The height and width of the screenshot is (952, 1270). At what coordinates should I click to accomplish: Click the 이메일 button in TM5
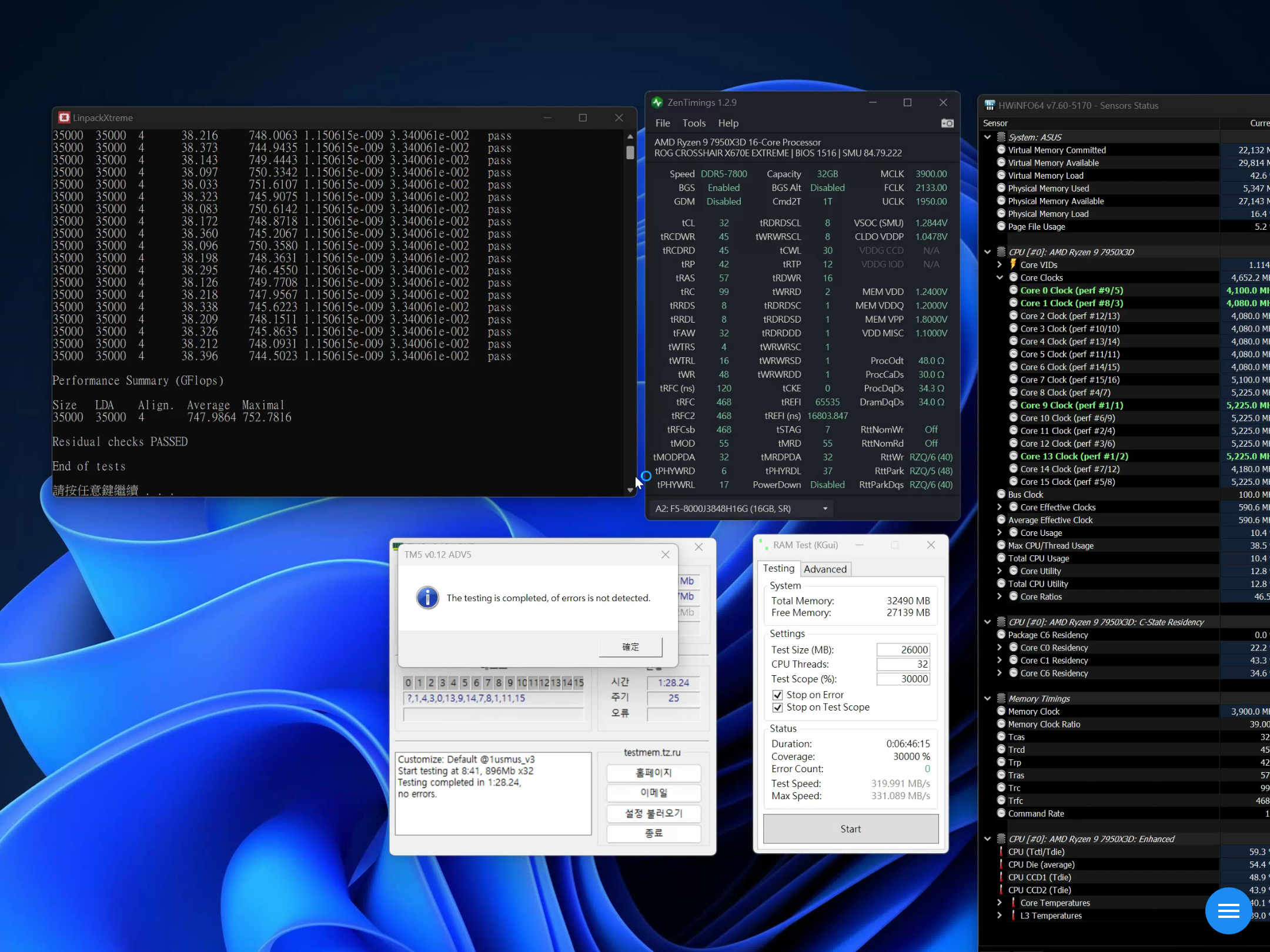coord(653,793)
